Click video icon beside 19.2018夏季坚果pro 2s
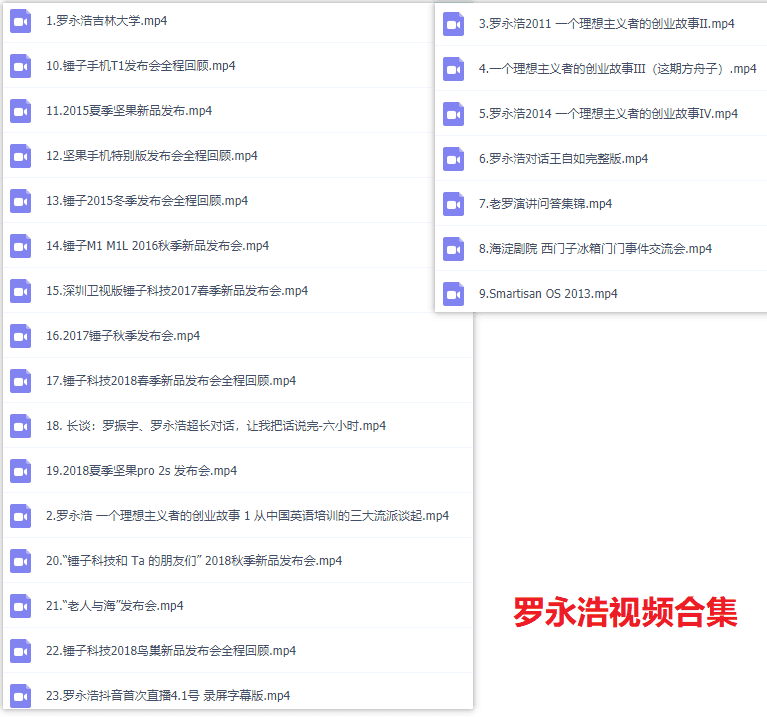 click(21, 471)
